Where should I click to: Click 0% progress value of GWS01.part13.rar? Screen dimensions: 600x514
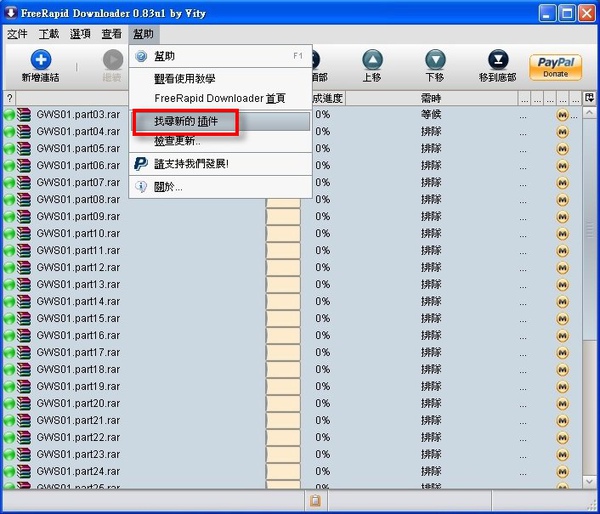tap(323, 284)
